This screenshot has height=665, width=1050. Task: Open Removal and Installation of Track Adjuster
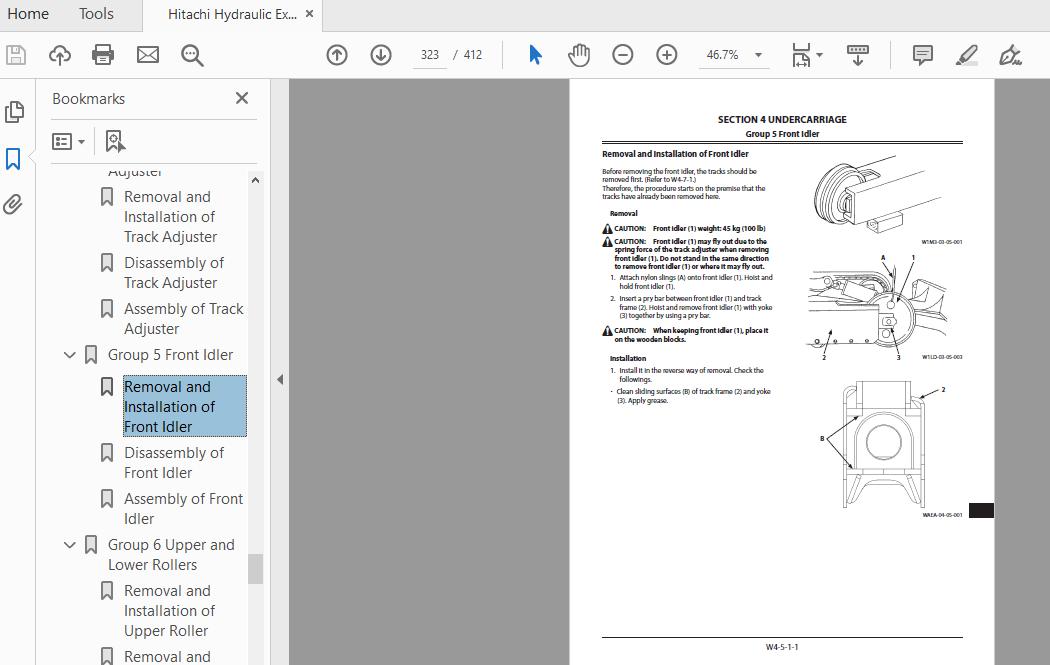[x=171, y=217]
